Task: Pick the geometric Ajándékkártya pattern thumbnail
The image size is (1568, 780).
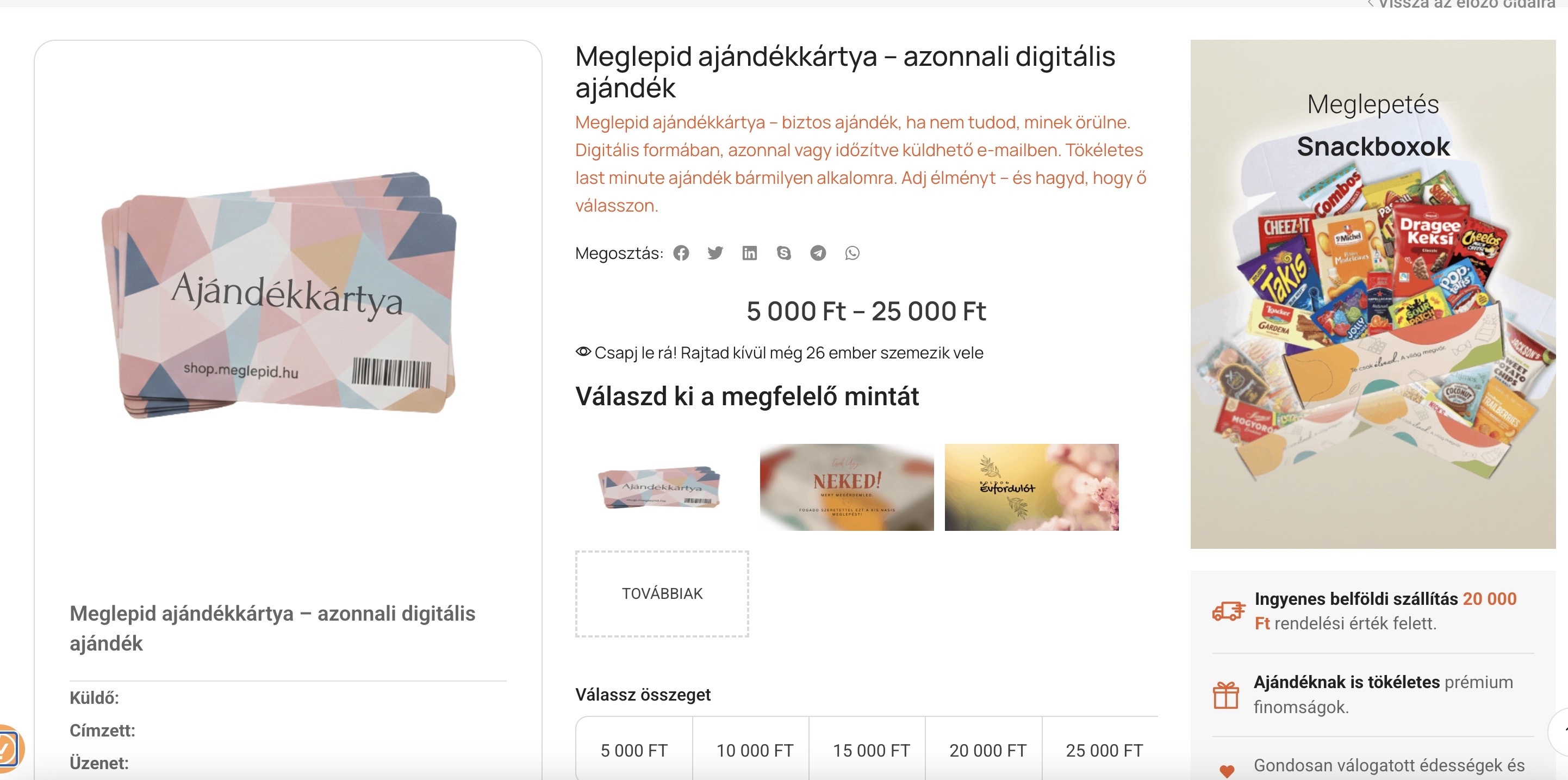Action: pos(662,487)
